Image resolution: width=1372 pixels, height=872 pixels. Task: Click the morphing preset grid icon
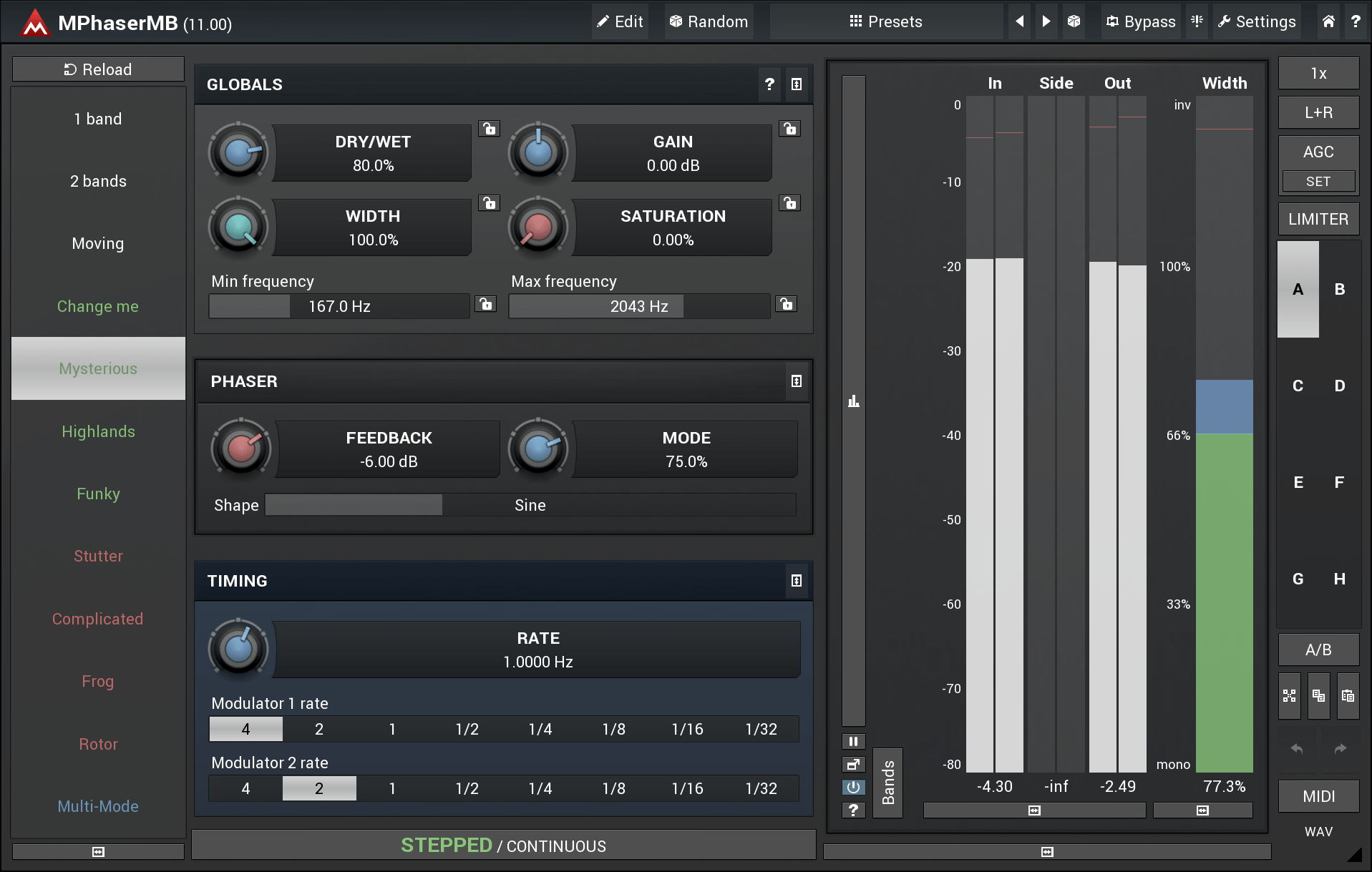[1290, 695]
